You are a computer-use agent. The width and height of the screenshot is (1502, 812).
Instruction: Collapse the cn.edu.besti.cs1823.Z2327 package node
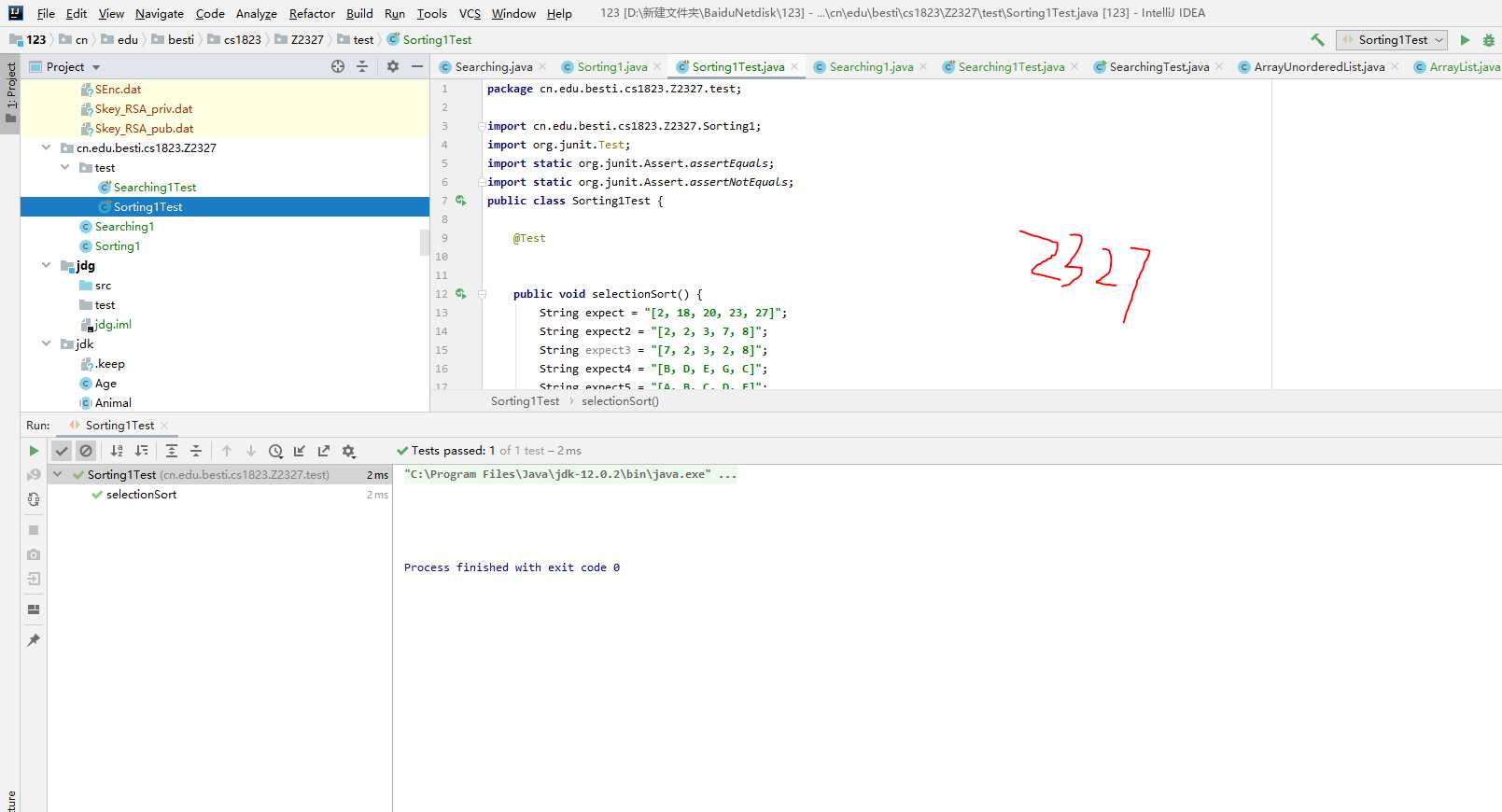(x=46, y=147)
